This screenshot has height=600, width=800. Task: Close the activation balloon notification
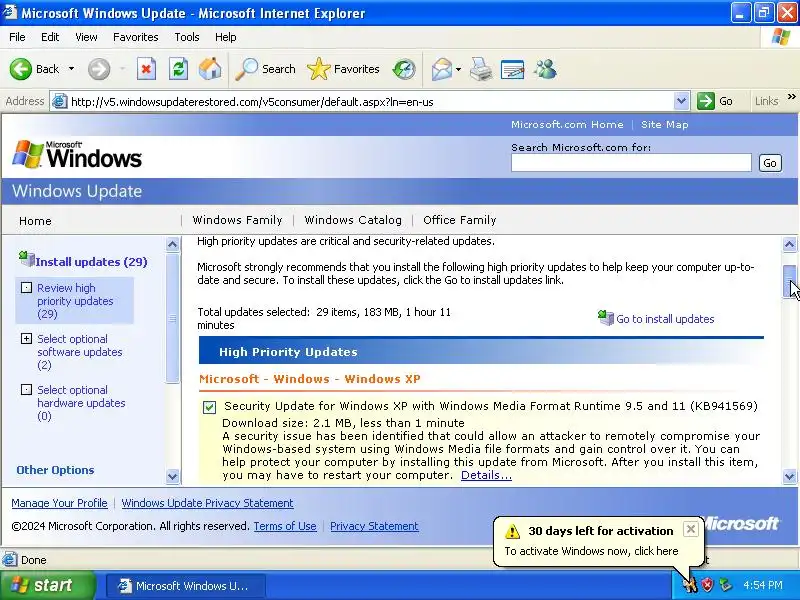(690, 529)
